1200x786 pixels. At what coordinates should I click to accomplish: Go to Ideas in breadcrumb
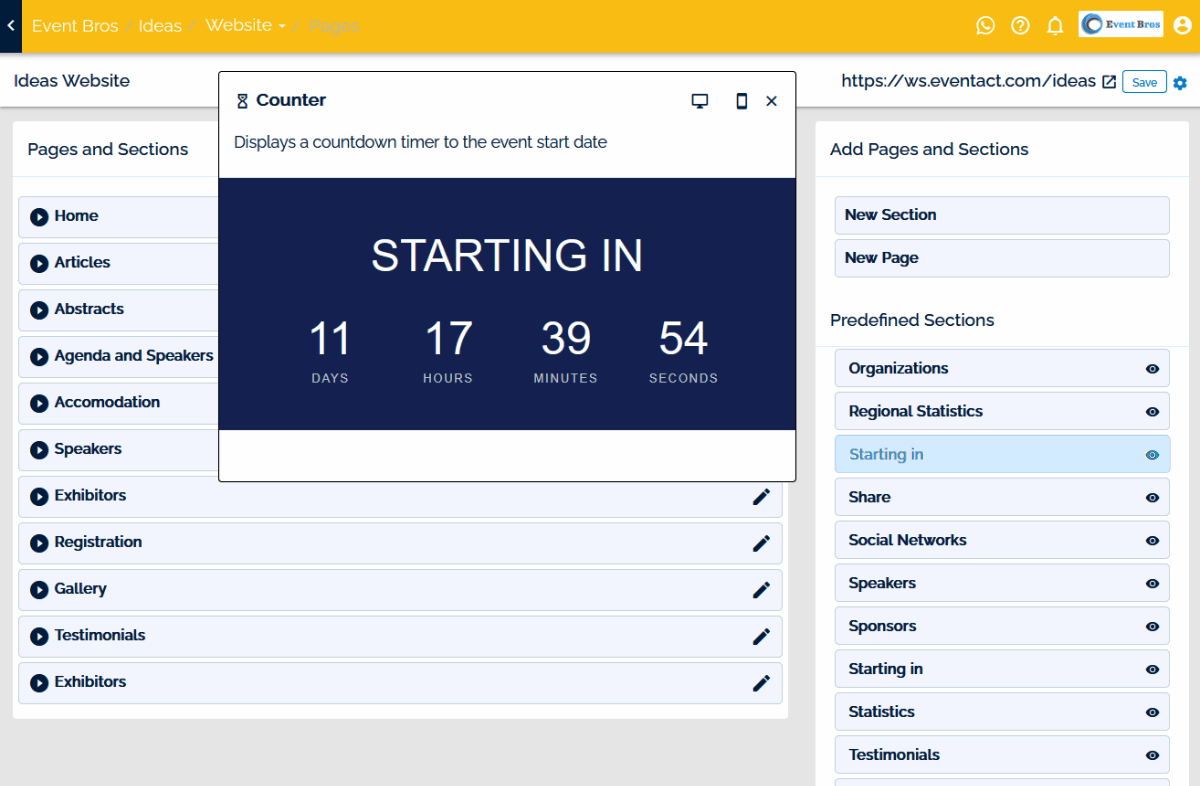160,26
